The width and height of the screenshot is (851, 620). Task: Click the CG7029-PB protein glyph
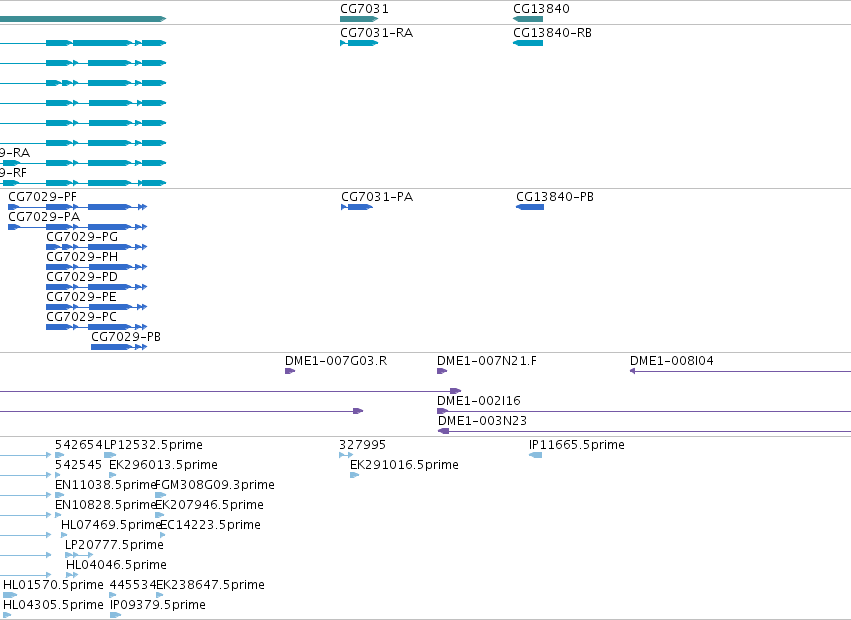click(119, 347)
